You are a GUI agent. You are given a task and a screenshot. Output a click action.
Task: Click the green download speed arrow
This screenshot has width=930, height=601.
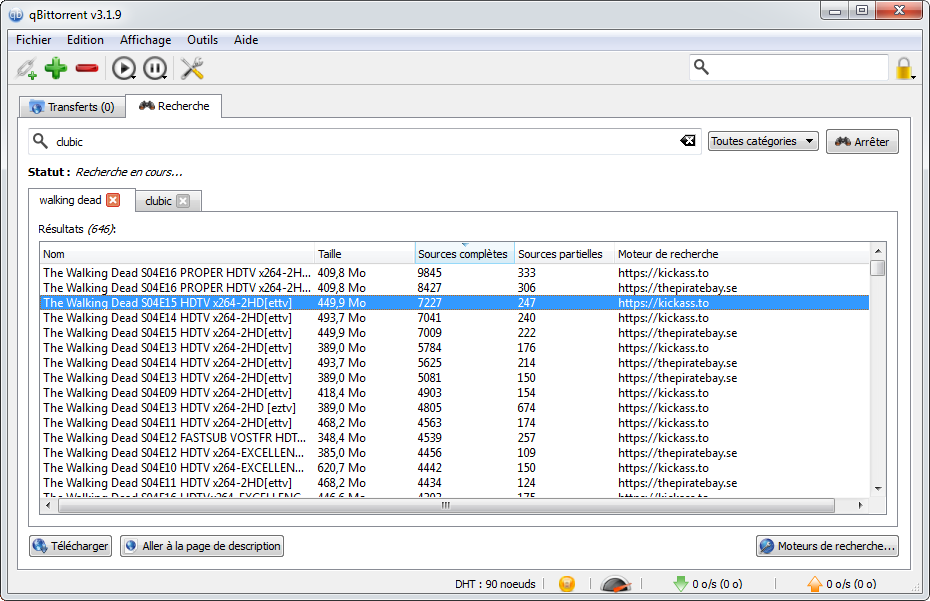681,584
